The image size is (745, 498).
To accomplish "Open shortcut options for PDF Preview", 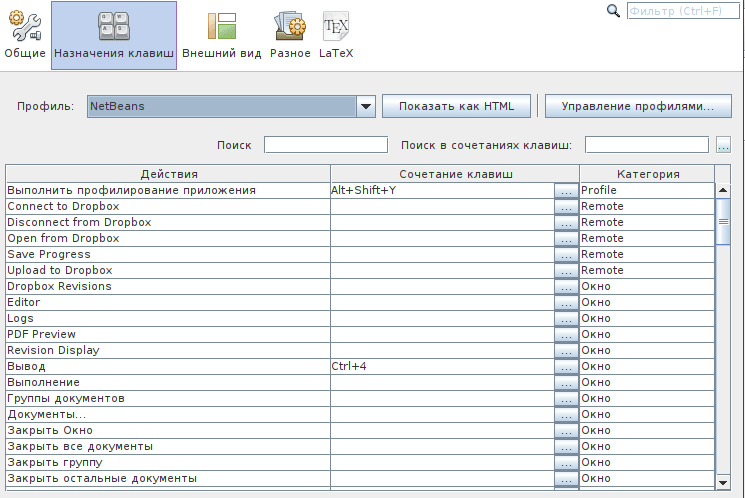I will (566, 335).
